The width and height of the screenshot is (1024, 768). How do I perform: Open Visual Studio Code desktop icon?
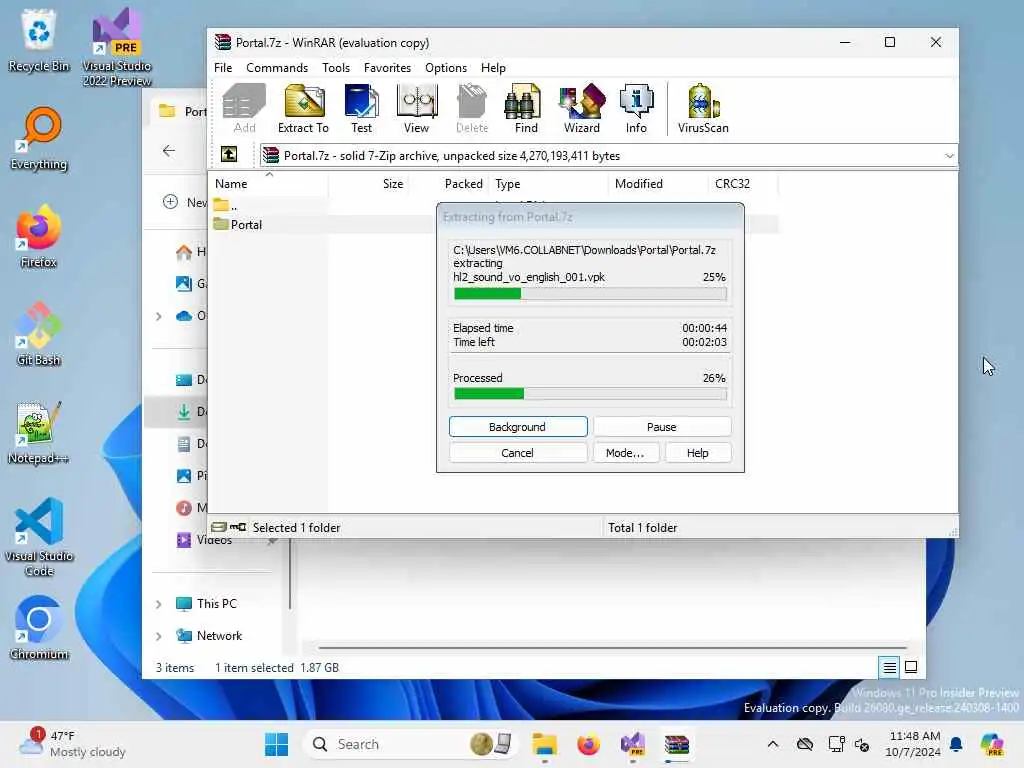39,537
